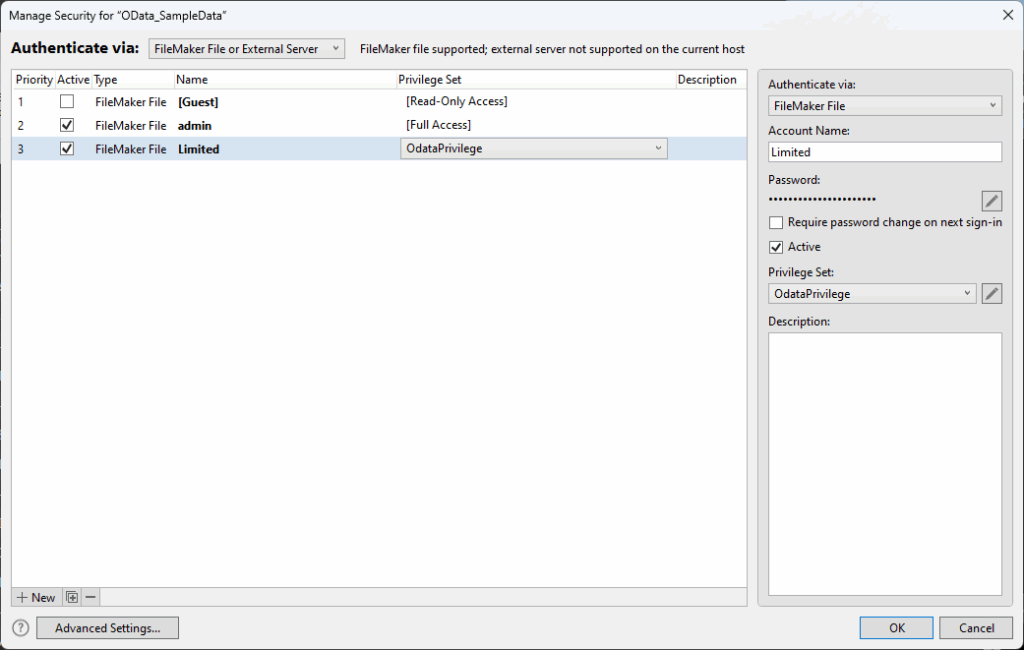Click the pencil icon beside the password field
1024x650 pixels.
pyautogui.click(x=991, y=201)
